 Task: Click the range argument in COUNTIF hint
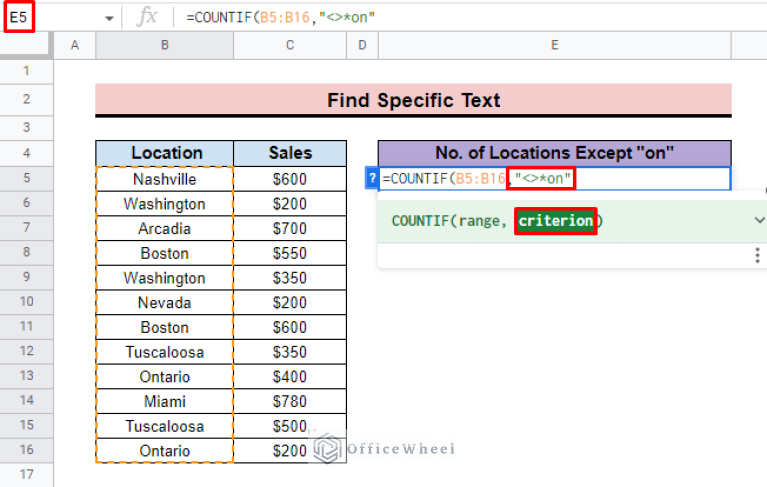[479, 221]
